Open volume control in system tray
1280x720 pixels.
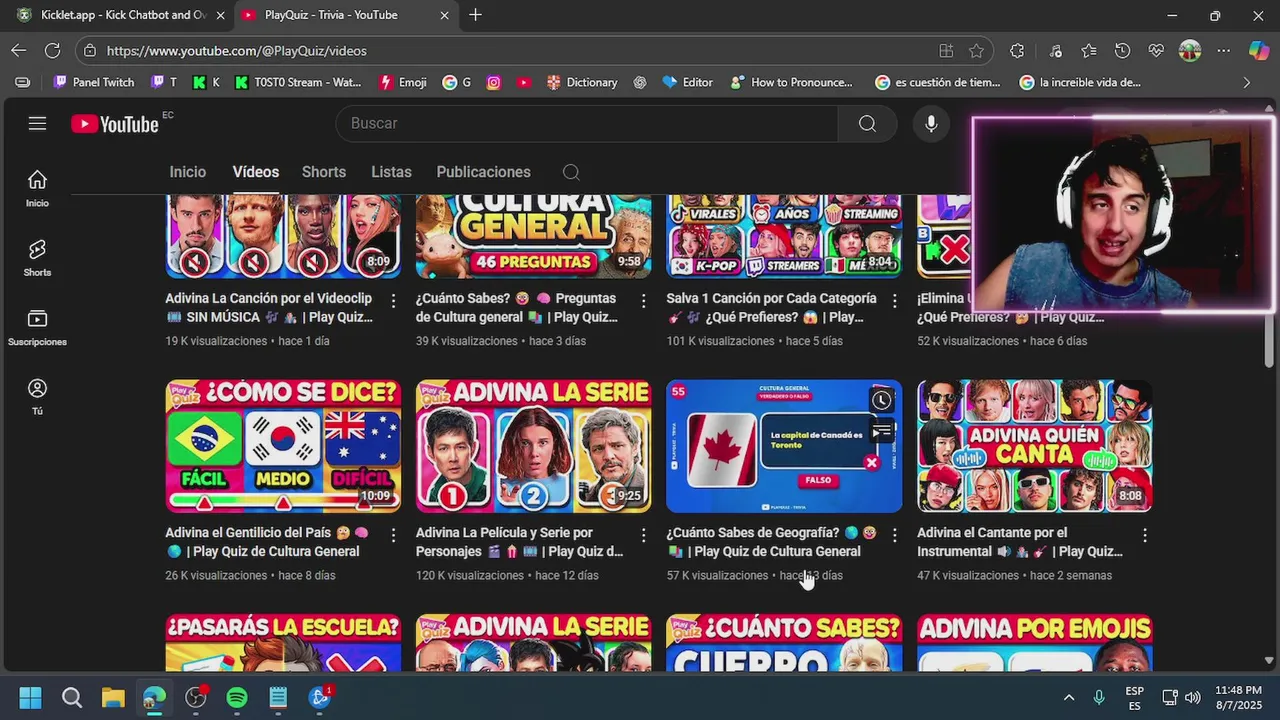click(x=1192, y=697)
